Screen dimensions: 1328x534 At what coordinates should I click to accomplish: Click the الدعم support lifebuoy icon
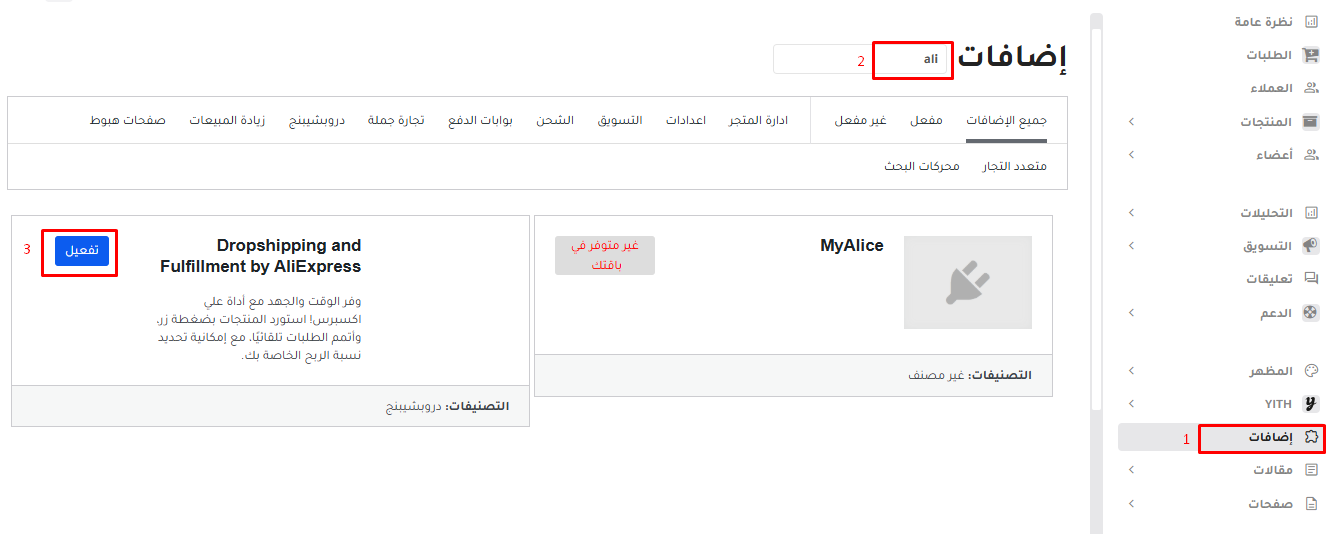click(1311, 312)
